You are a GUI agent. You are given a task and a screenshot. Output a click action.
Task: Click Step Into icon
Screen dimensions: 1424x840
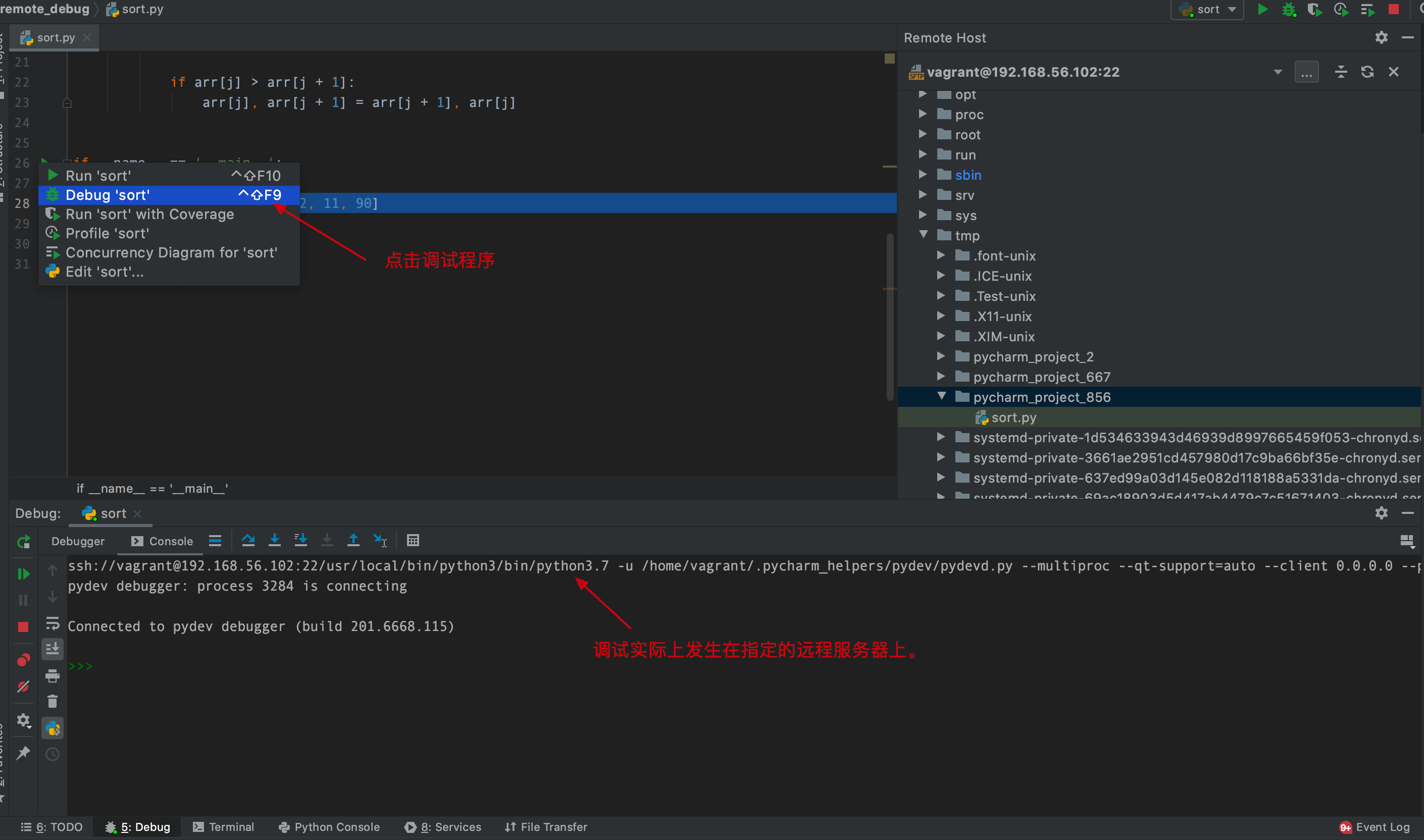click(x=275, y=540)
